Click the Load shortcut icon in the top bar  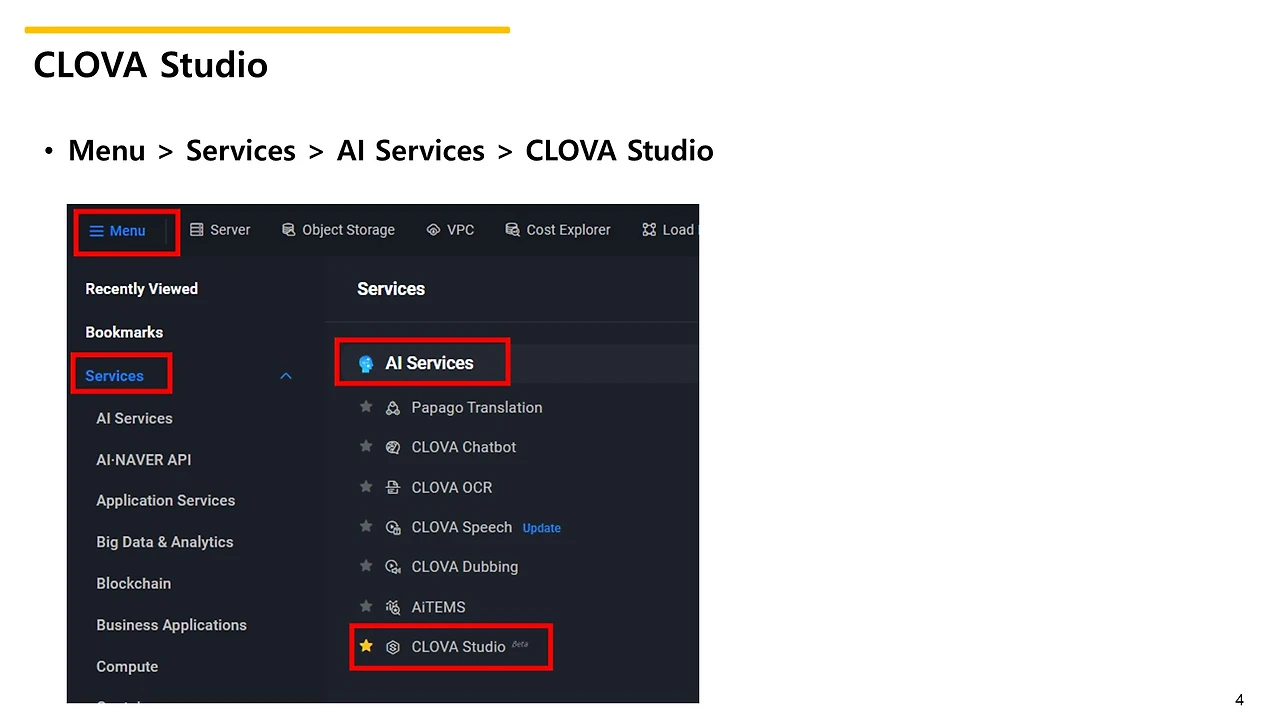649,230
